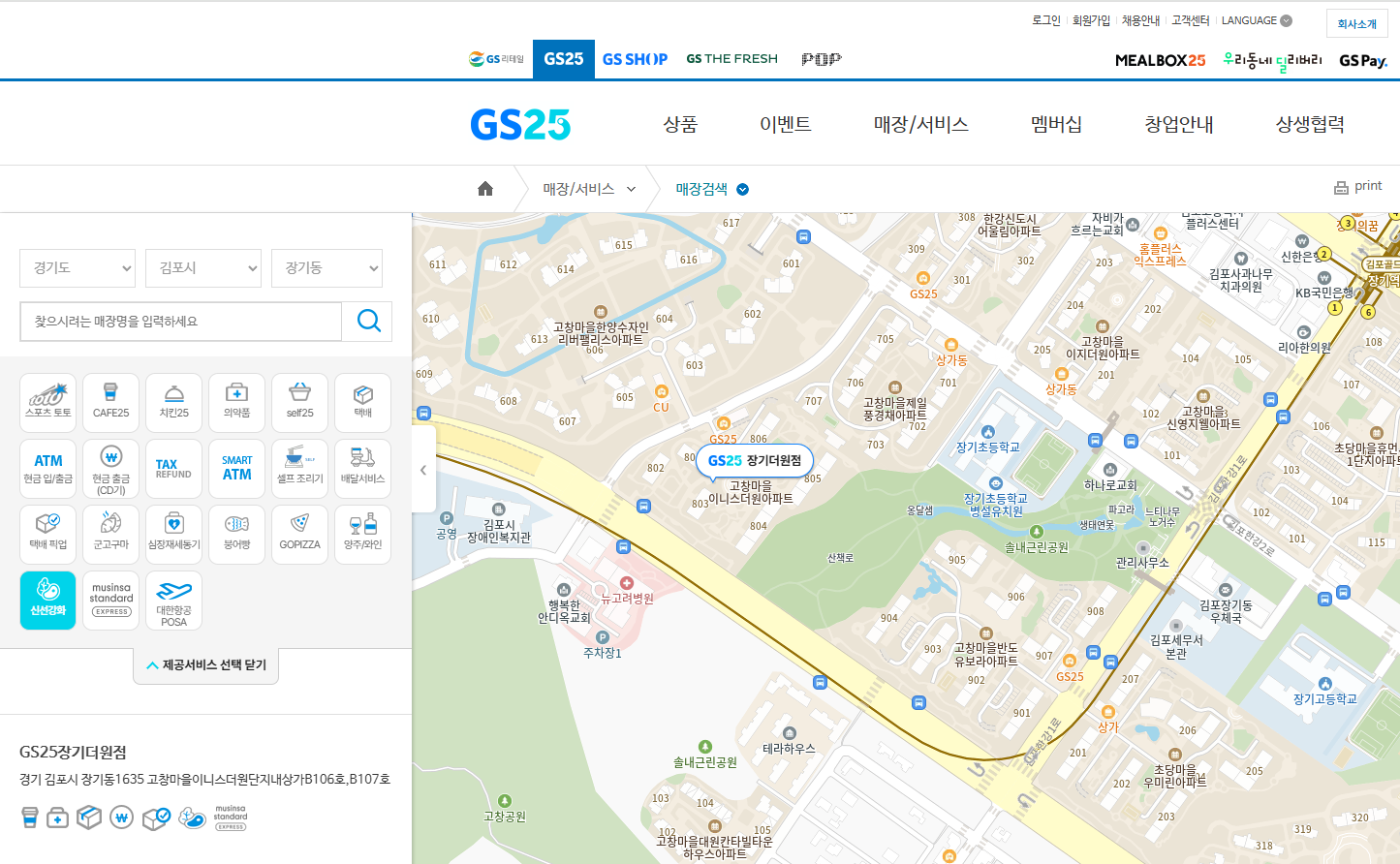This screenshot has height=864, width=1400.
Task: Select the 대한항공 POSA airplane icon
Action: point(173,601)
